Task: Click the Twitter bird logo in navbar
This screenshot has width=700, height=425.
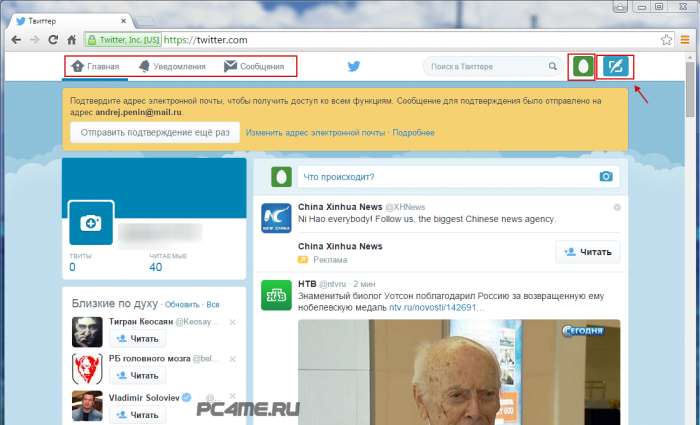Action: point(353,67)
